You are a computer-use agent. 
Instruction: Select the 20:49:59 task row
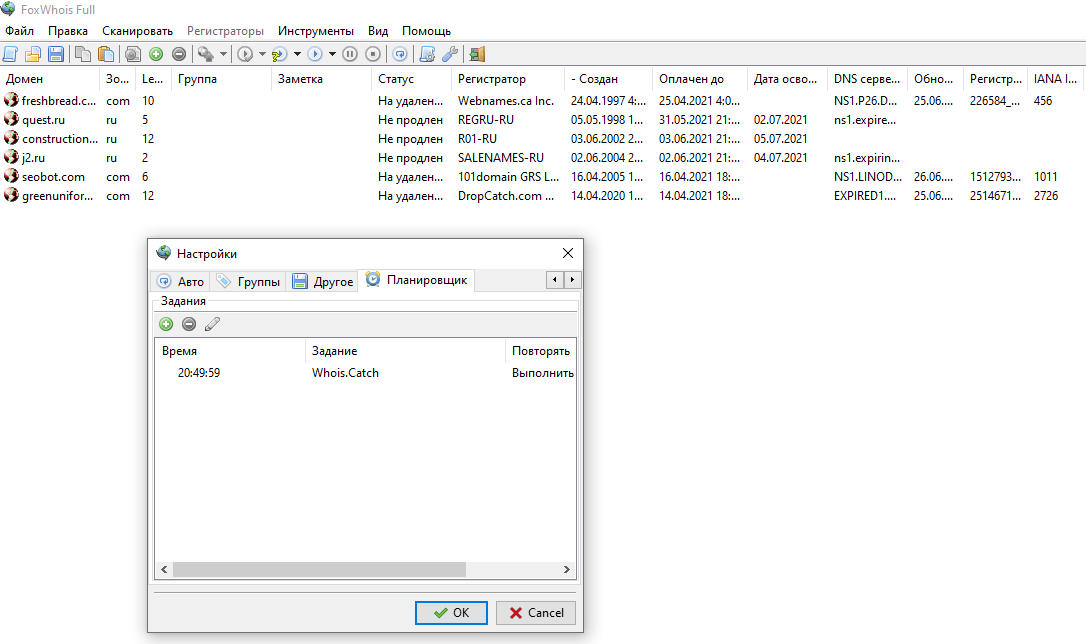pos(365,373)
